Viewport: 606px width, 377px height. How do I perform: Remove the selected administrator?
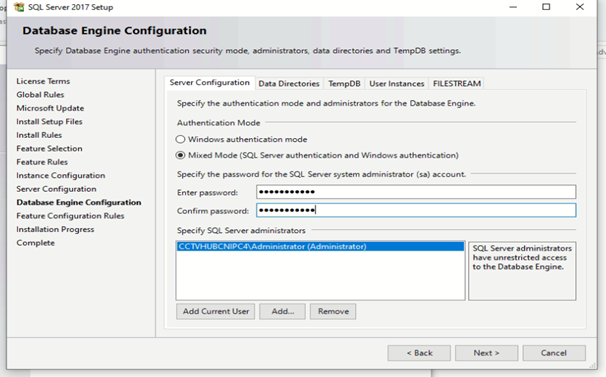pos(333,311)
